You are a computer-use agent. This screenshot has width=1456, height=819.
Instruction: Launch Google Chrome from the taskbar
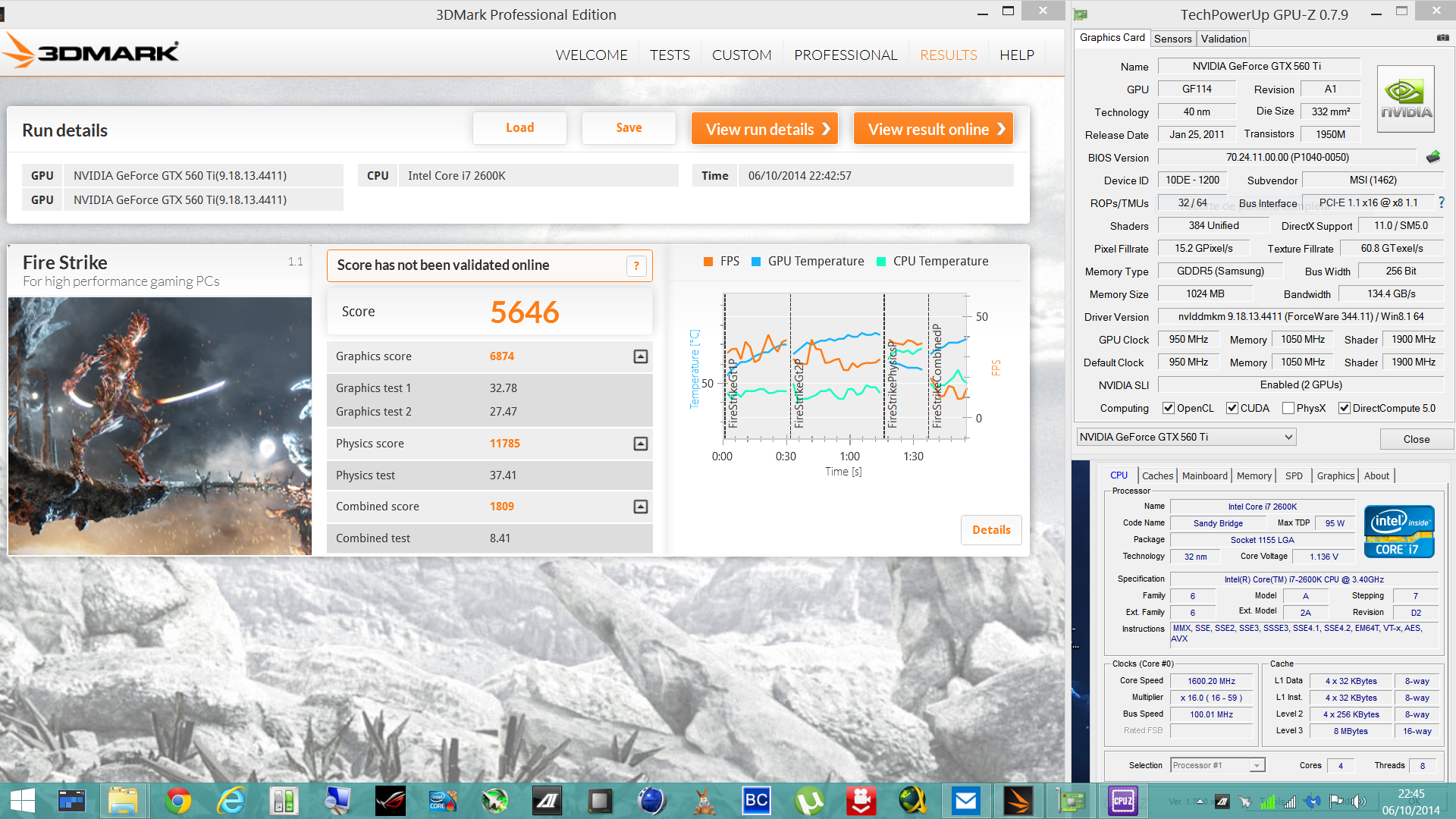[x=178, y=801]
